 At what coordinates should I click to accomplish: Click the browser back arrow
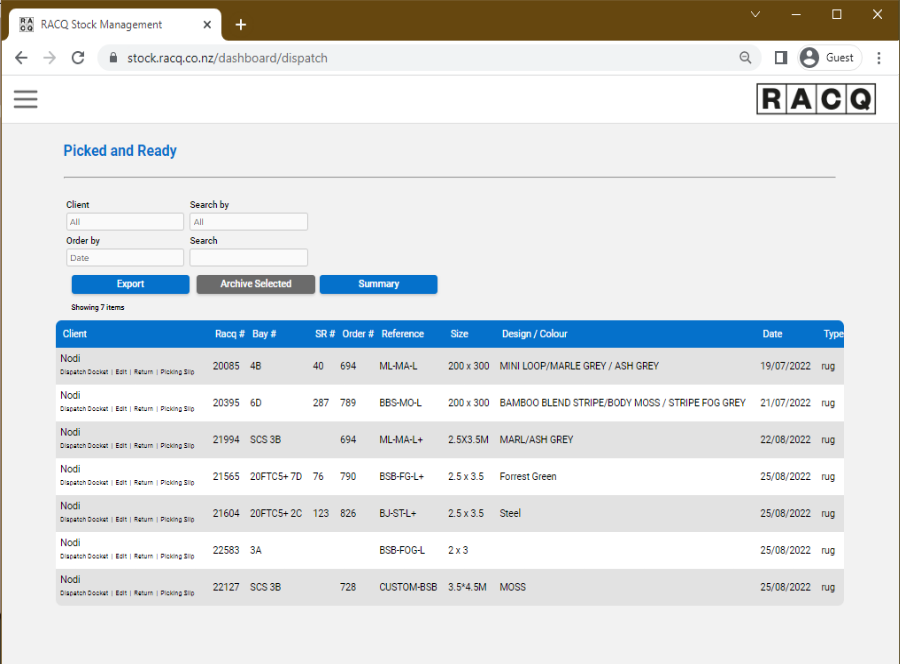[x=21, y=58]
